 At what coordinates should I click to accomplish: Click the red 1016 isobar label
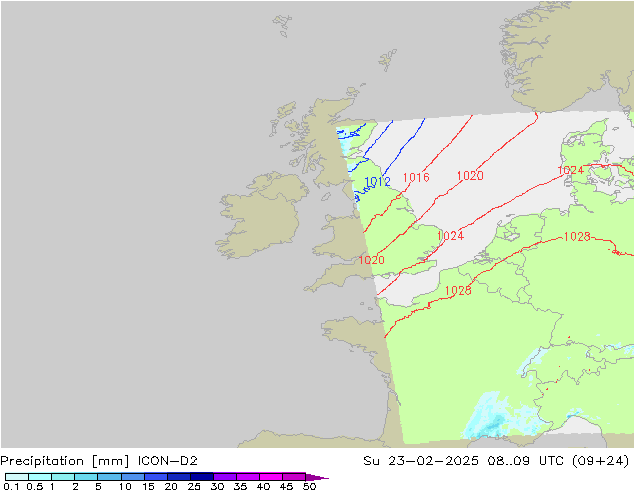tap(416, 177)
